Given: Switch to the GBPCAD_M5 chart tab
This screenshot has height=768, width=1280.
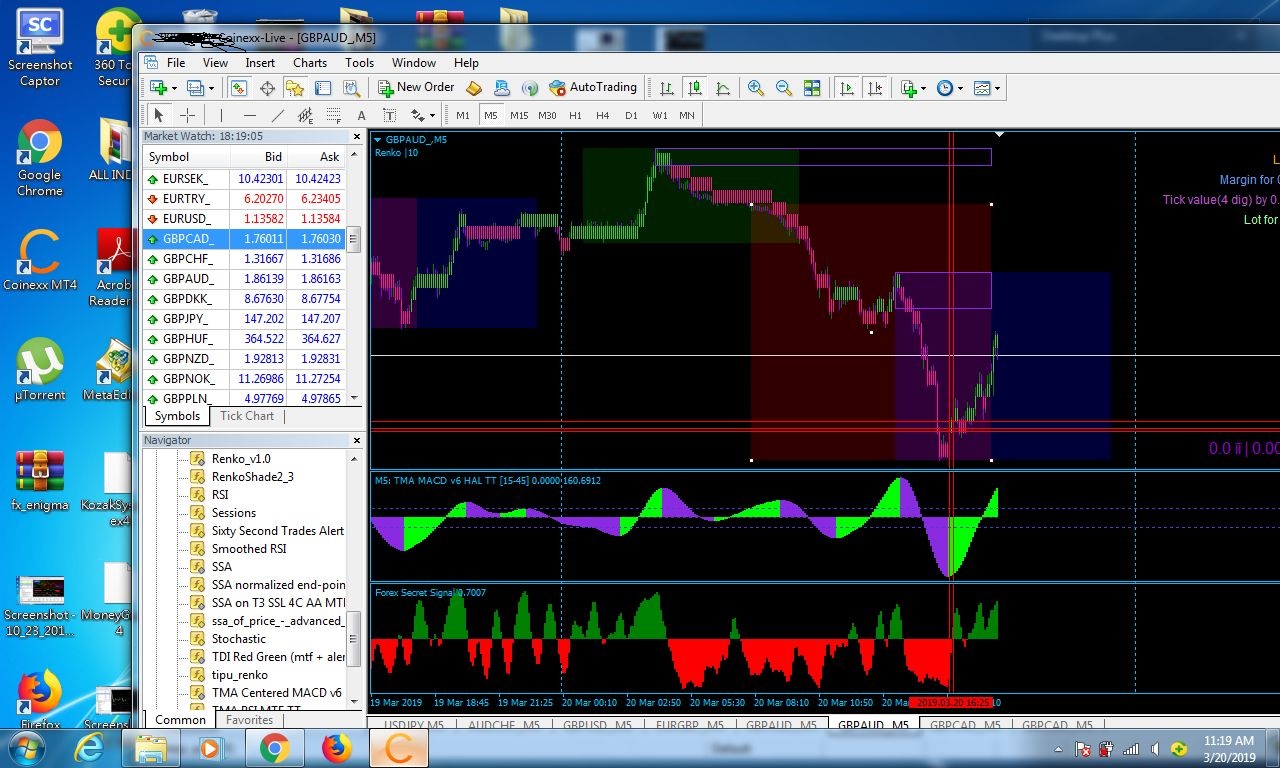Looking at the screenshot, I should click(x=966, y=726).
